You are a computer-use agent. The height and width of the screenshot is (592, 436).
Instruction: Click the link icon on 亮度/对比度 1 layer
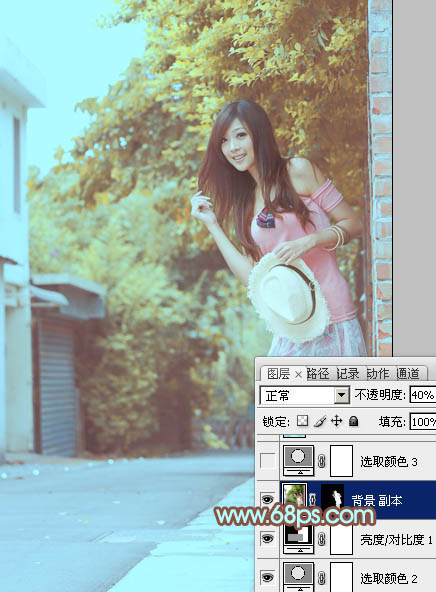coord(322,539)
